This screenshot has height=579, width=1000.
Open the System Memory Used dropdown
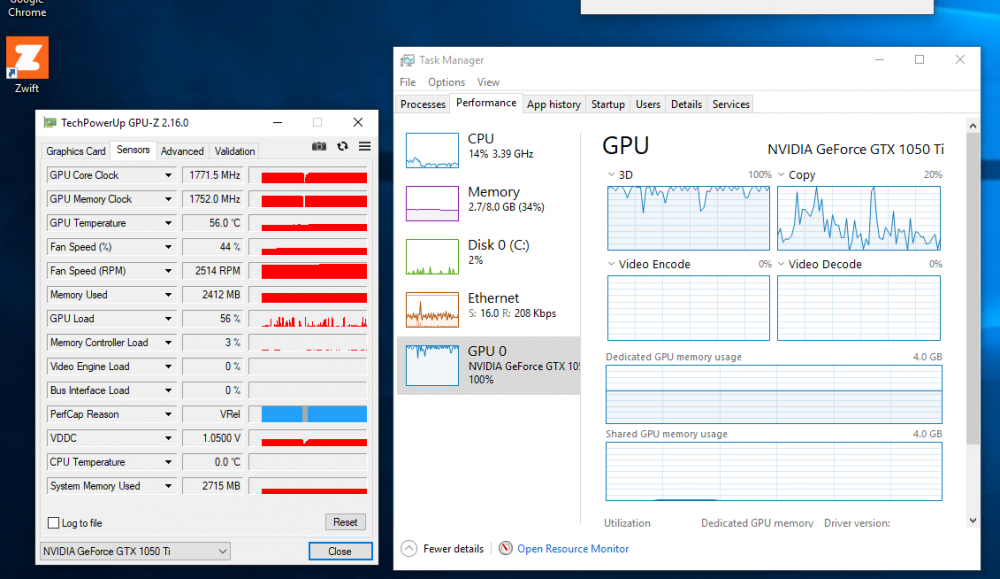(x=168, y=486)
